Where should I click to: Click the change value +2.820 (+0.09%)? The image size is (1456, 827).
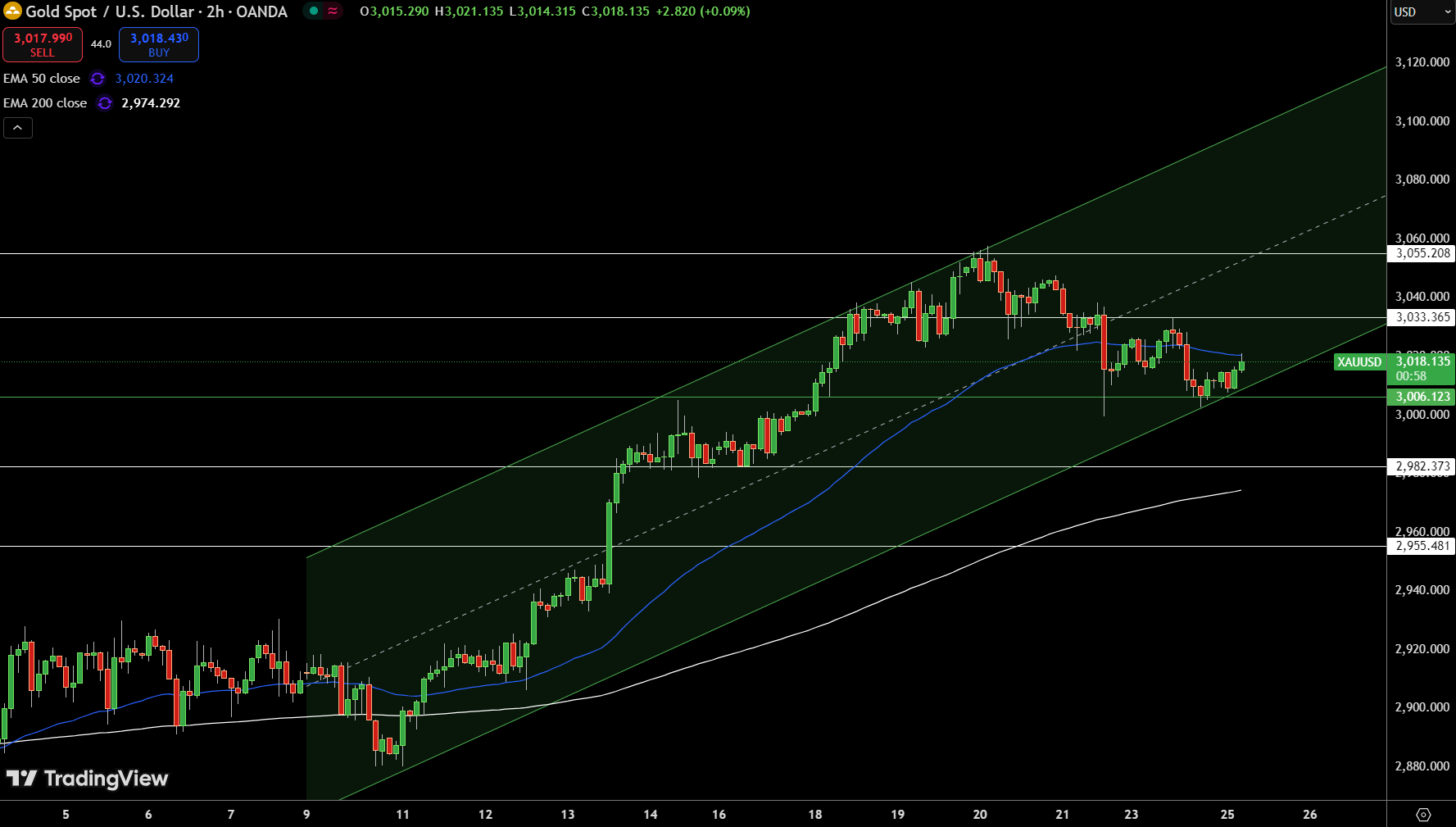point(703,11)
